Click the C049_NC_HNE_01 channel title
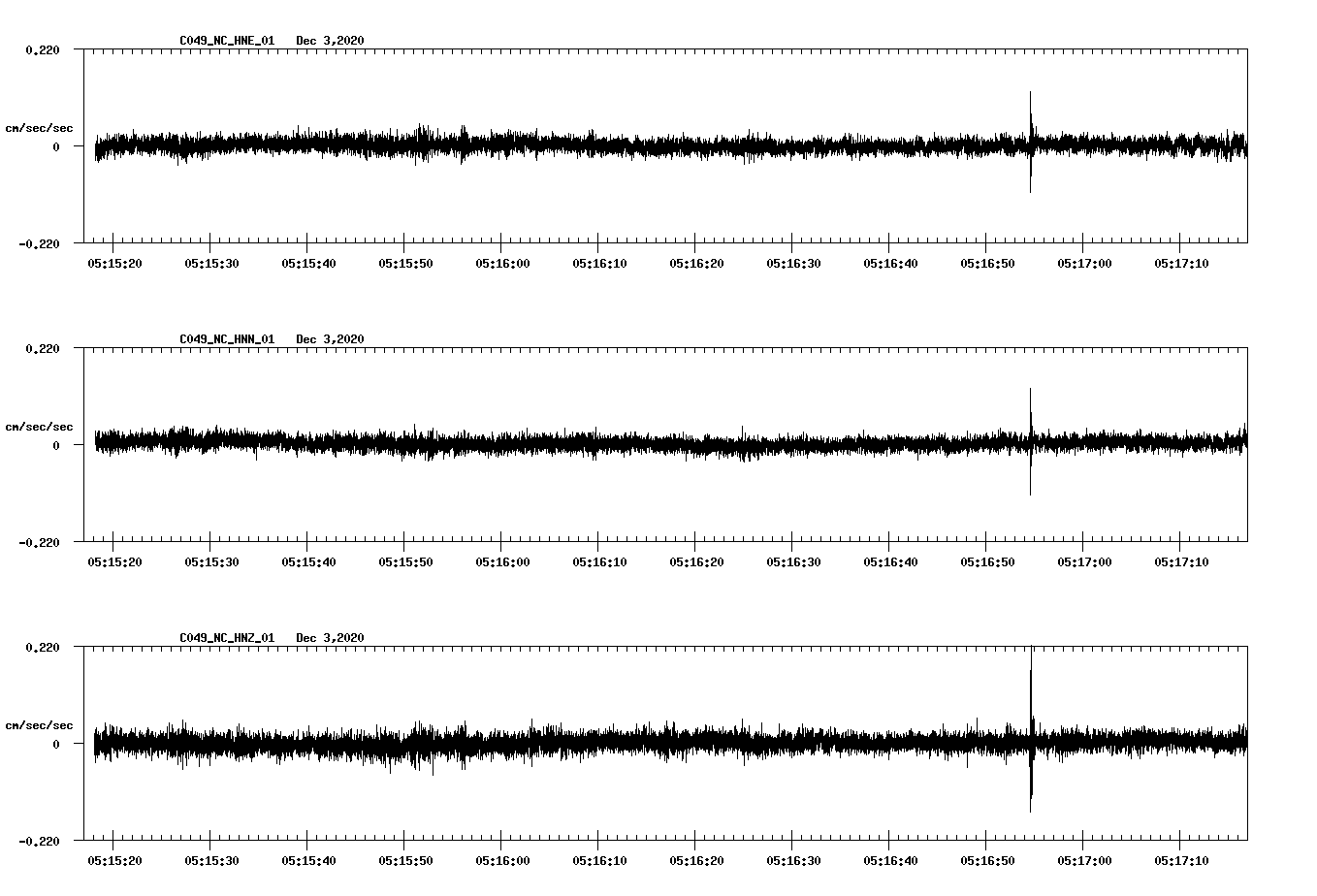1317x896 pixels. [226, 41]
